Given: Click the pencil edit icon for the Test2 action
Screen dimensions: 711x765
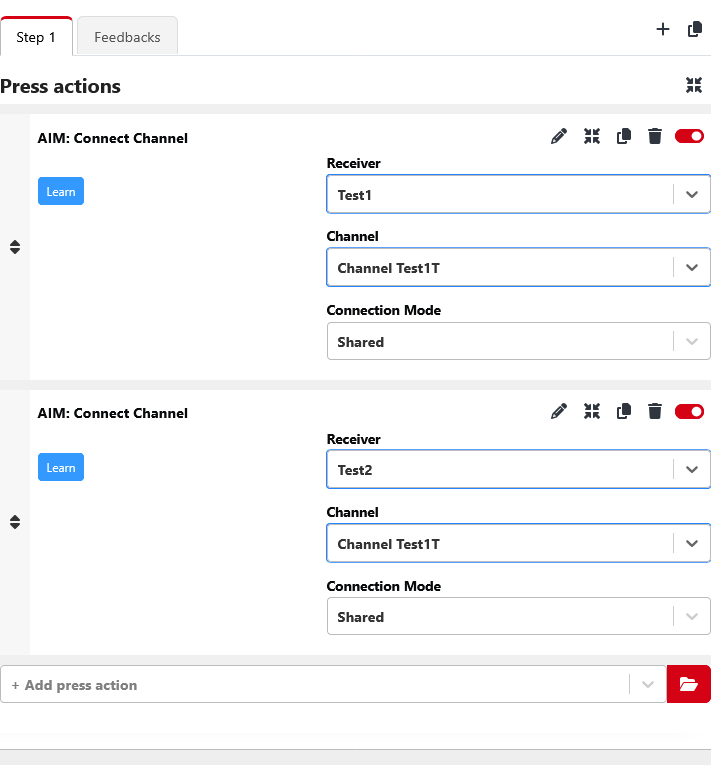Looking at the screenshot, I should pos(559,411).
